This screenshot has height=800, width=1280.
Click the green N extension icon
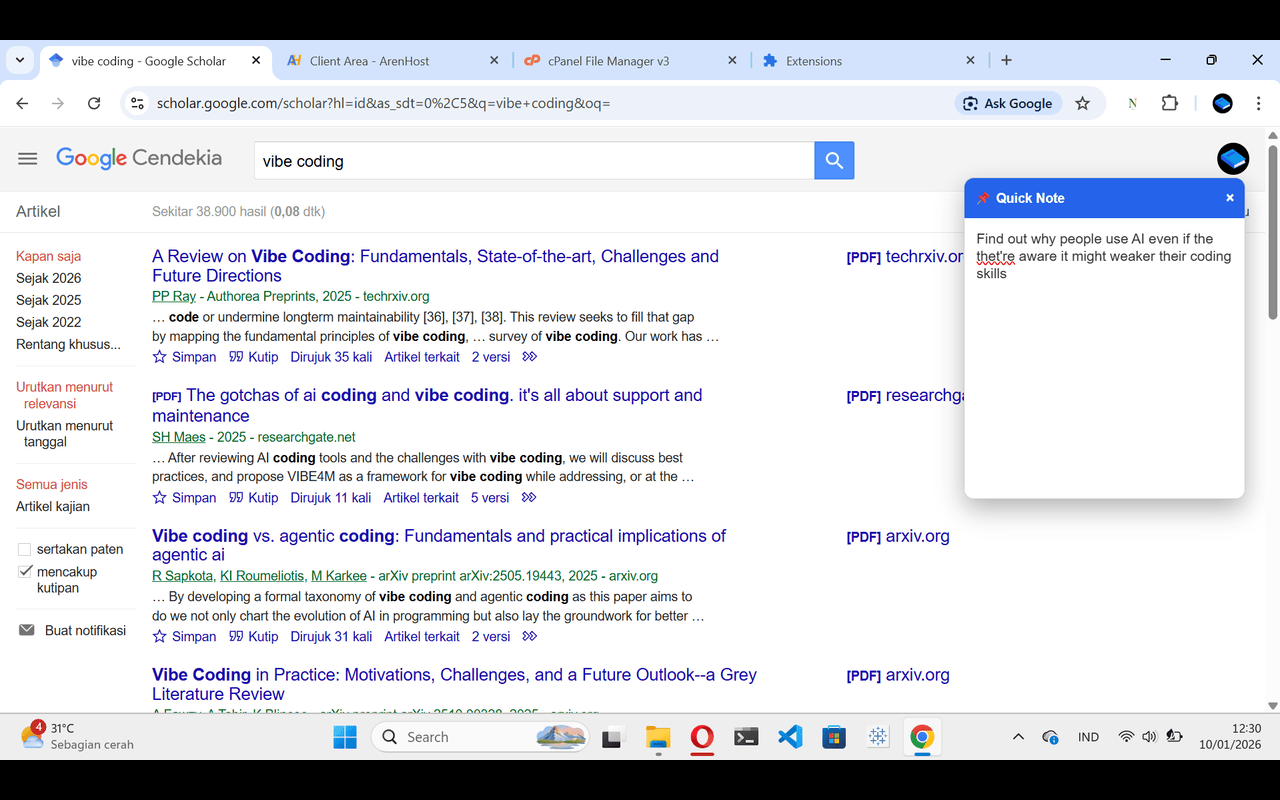click(x=1132, y=103)
